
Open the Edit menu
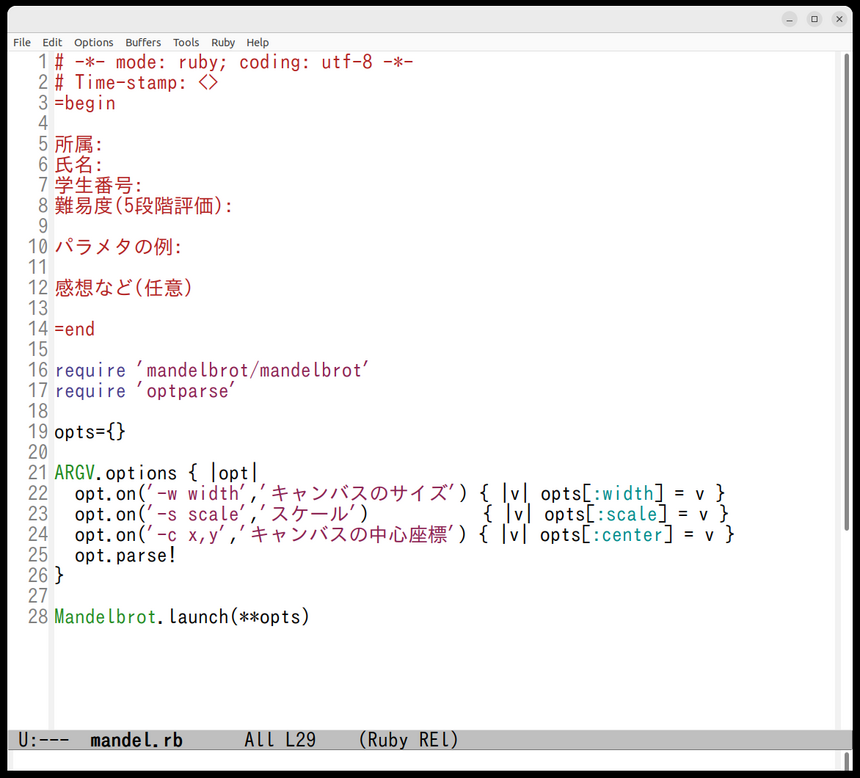[x=52, y=42]
